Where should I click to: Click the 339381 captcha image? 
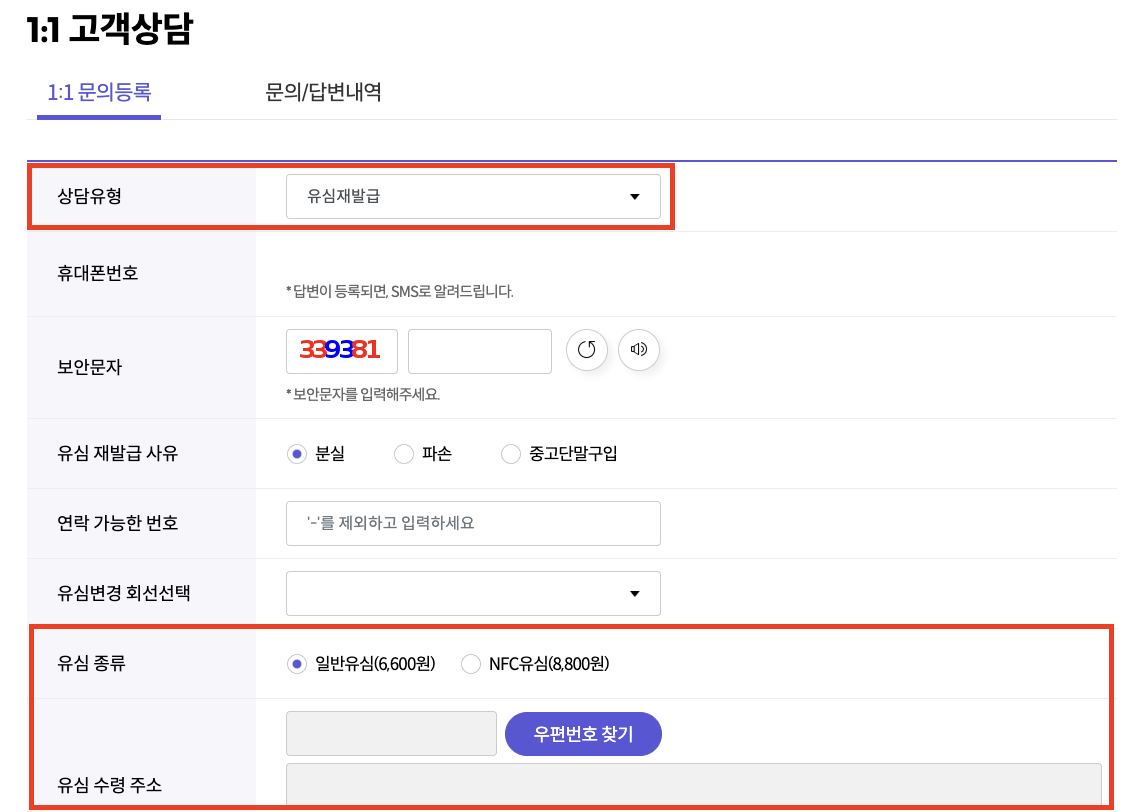click(341, 351)
